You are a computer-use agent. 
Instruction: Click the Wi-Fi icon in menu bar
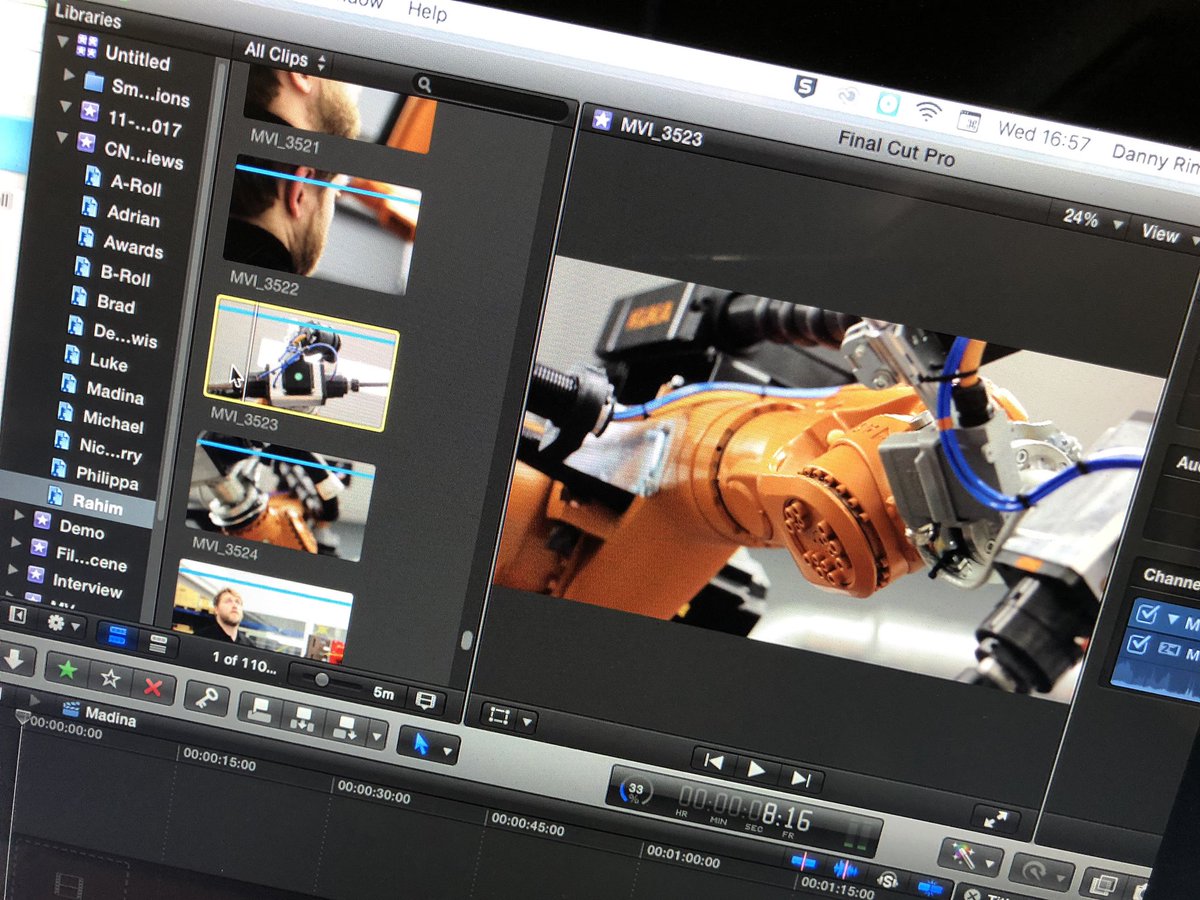(929, 112)
